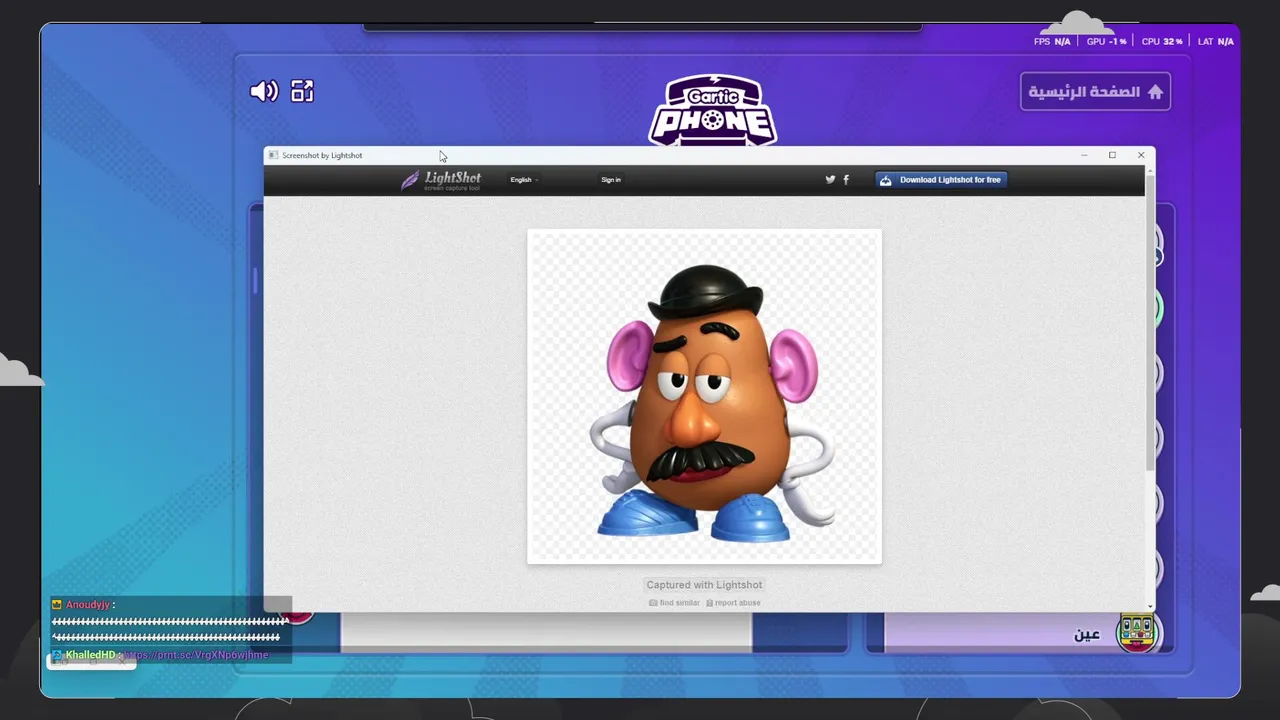Click the Anoudyjy chat username
1280x720 pixels.
click(88, 605)
